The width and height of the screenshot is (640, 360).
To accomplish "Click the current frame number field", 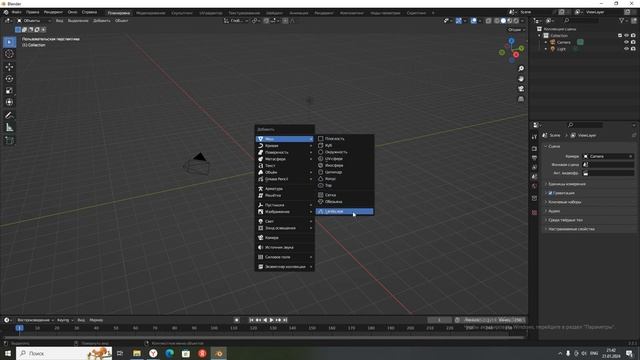I will [439, 320].
